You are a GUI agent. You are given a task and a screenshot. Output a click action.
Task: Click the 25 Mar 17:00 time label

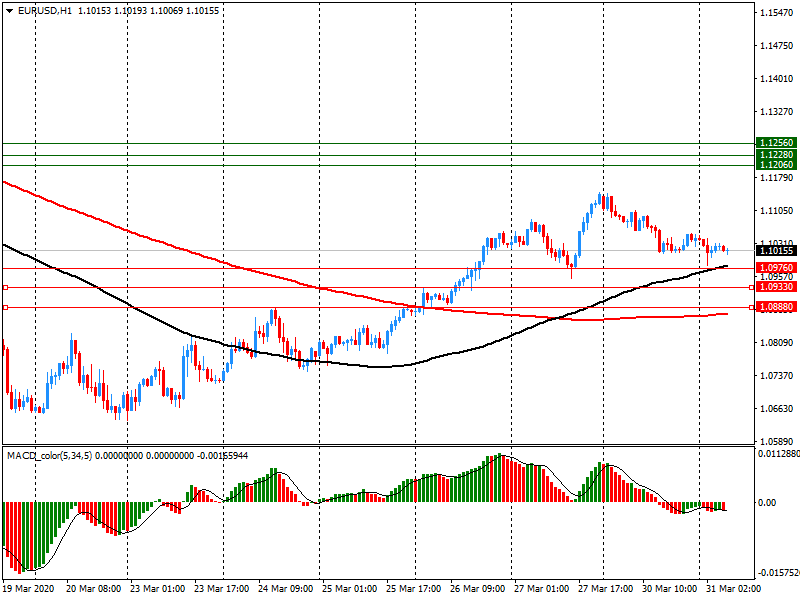tap(413, 589)
